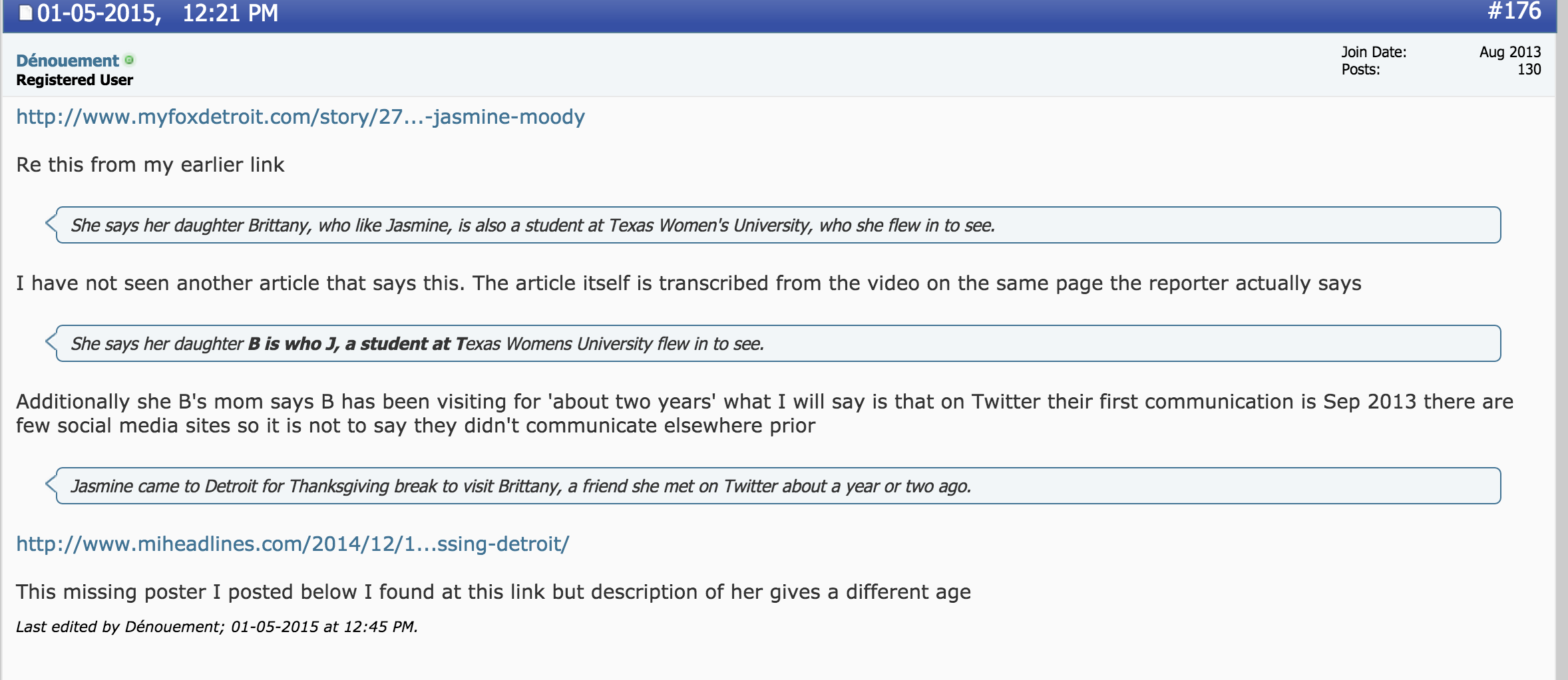Click the green online status indicator

[129, 60]
